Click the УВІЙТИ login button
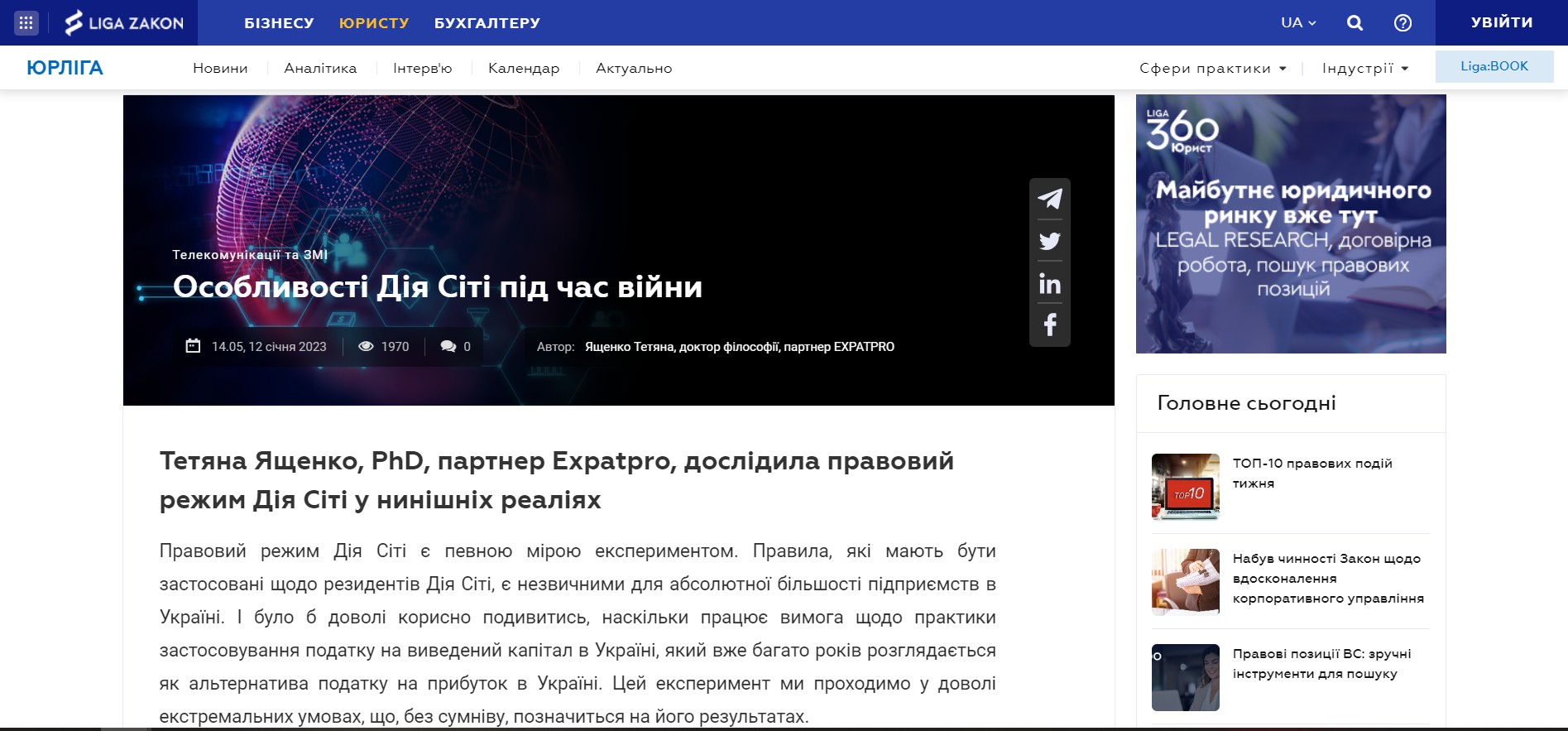Image resolution: width=1568 pixels, height=731 pixels. tap(1502, 22)
